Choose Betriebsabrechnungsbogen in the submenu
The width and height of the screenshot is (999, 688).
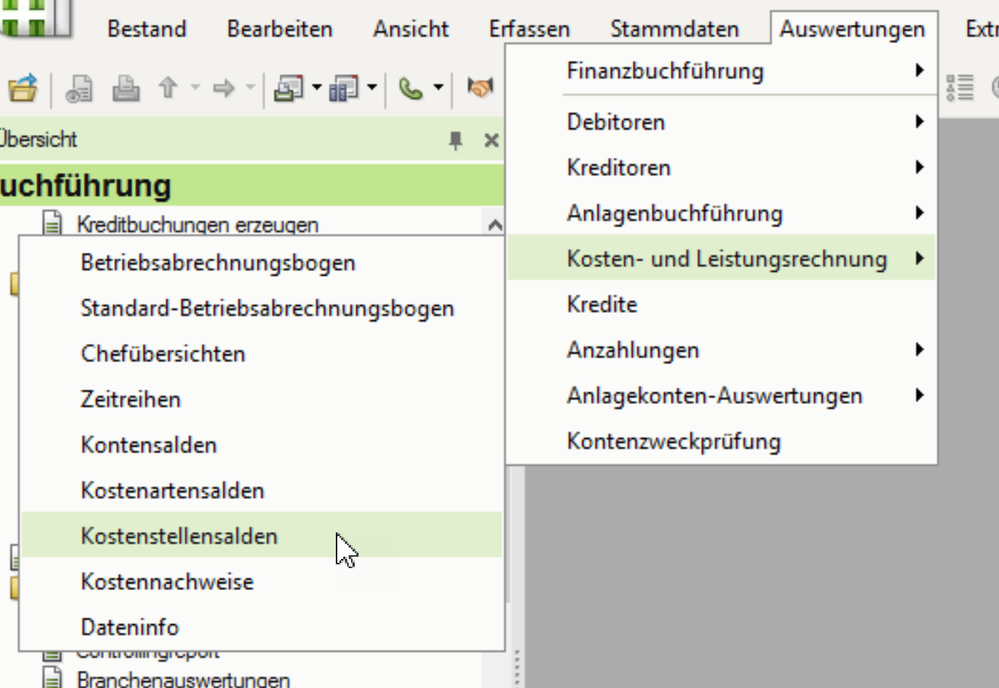point(218,263)
